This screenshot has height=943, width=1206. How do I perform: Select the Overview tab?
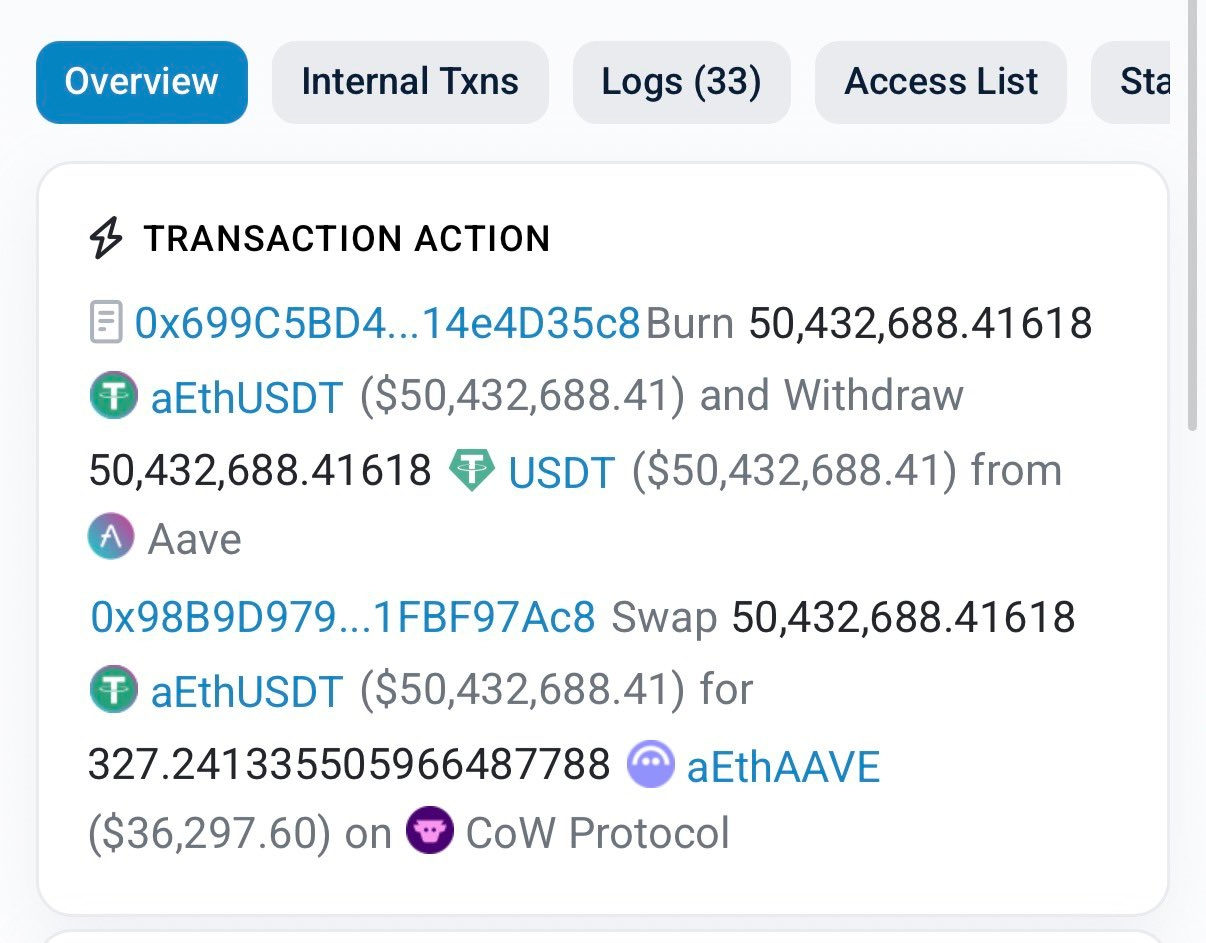141,82
